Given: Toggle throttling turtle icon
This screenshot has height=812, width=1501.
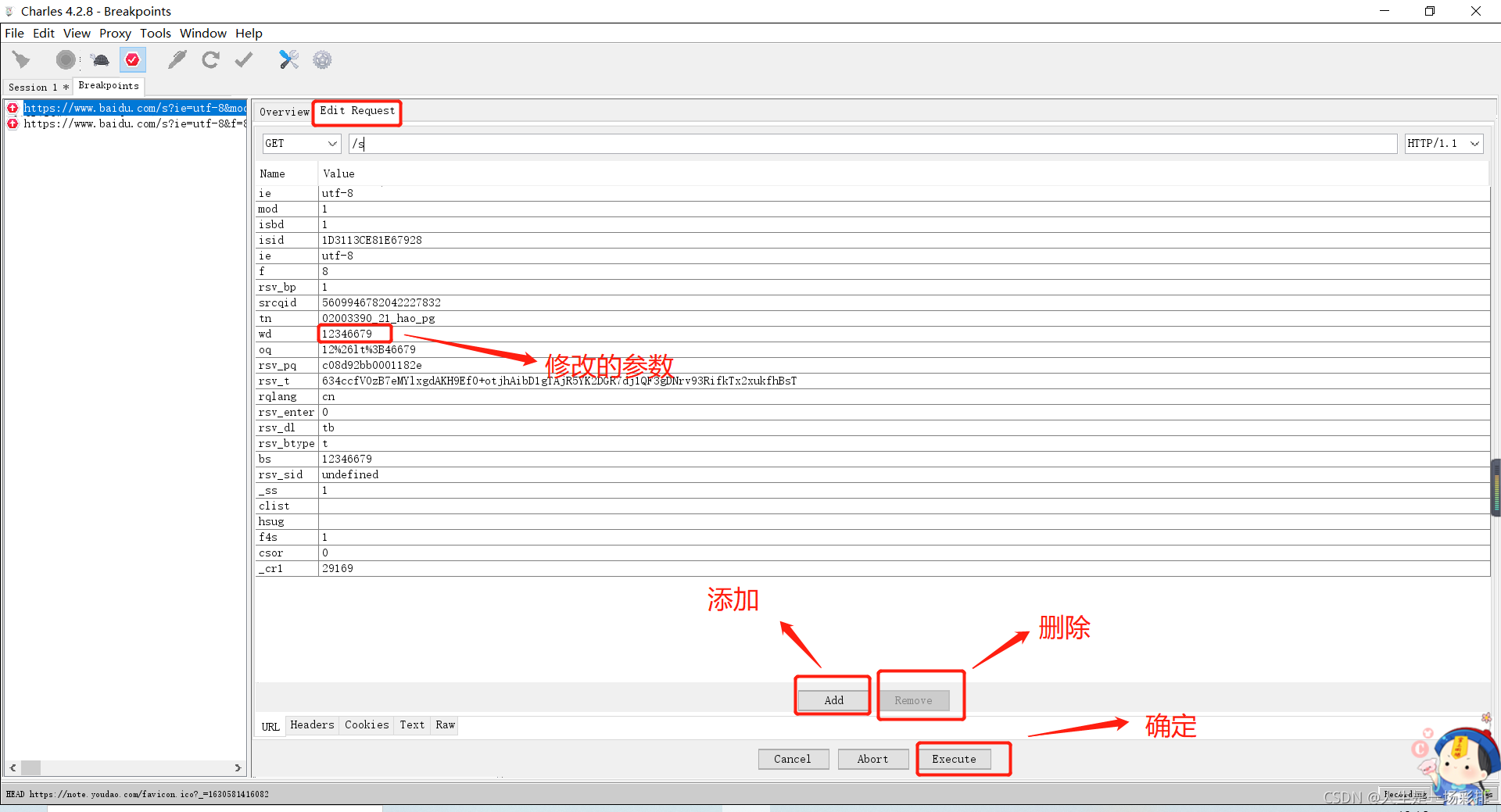Looking at the screenshot, I should tap(100, 59).
